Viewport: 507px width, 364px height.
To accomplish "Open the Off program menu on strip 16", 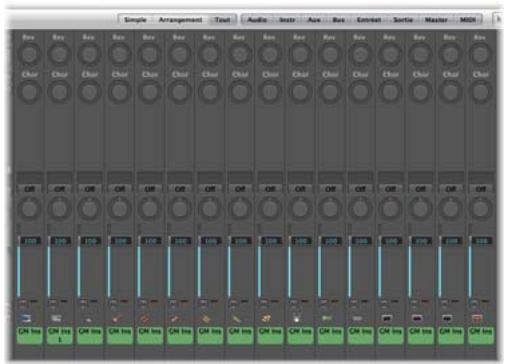I will coord(480,189).
